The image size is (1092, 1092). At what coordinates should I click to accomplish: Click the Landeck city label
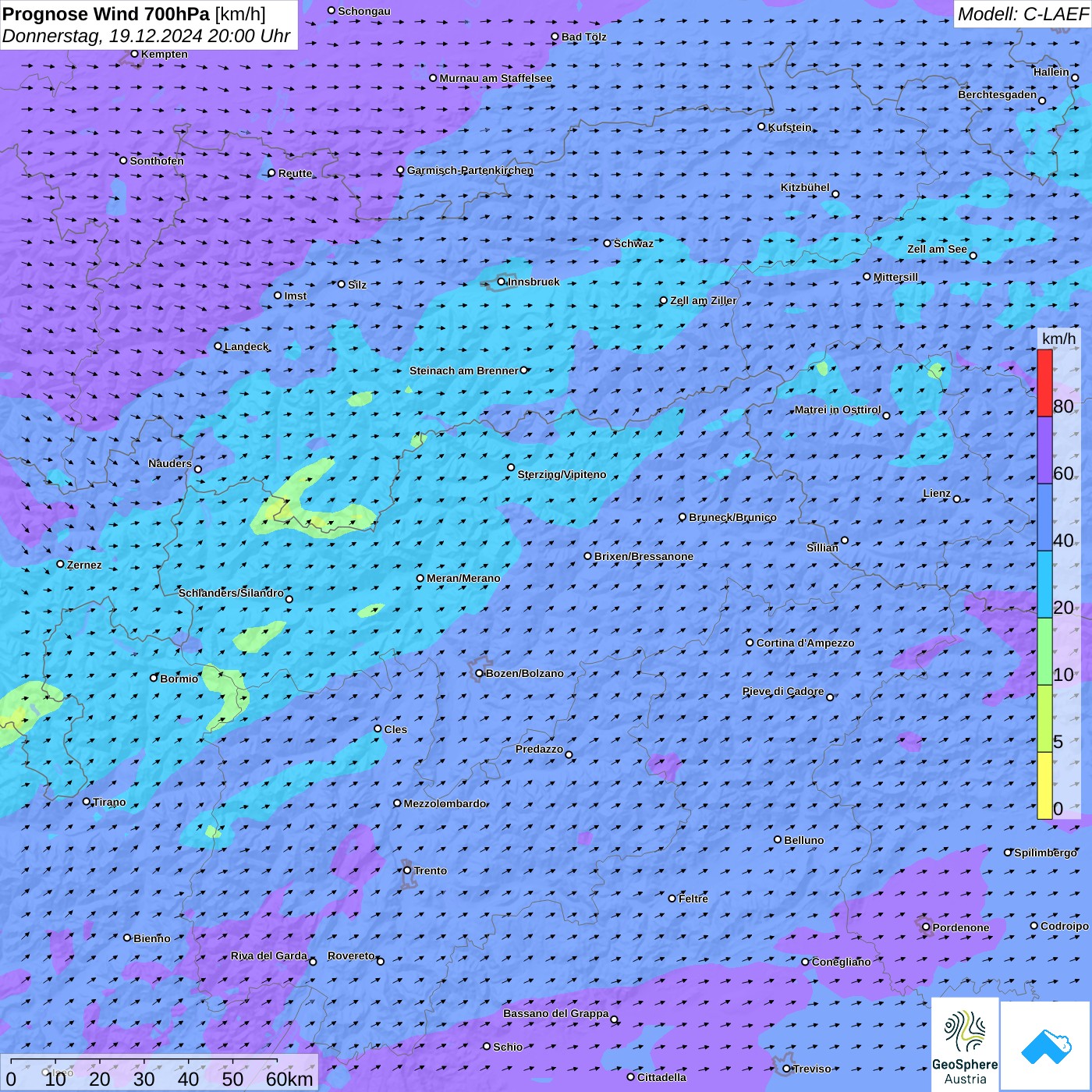(246, 346)
